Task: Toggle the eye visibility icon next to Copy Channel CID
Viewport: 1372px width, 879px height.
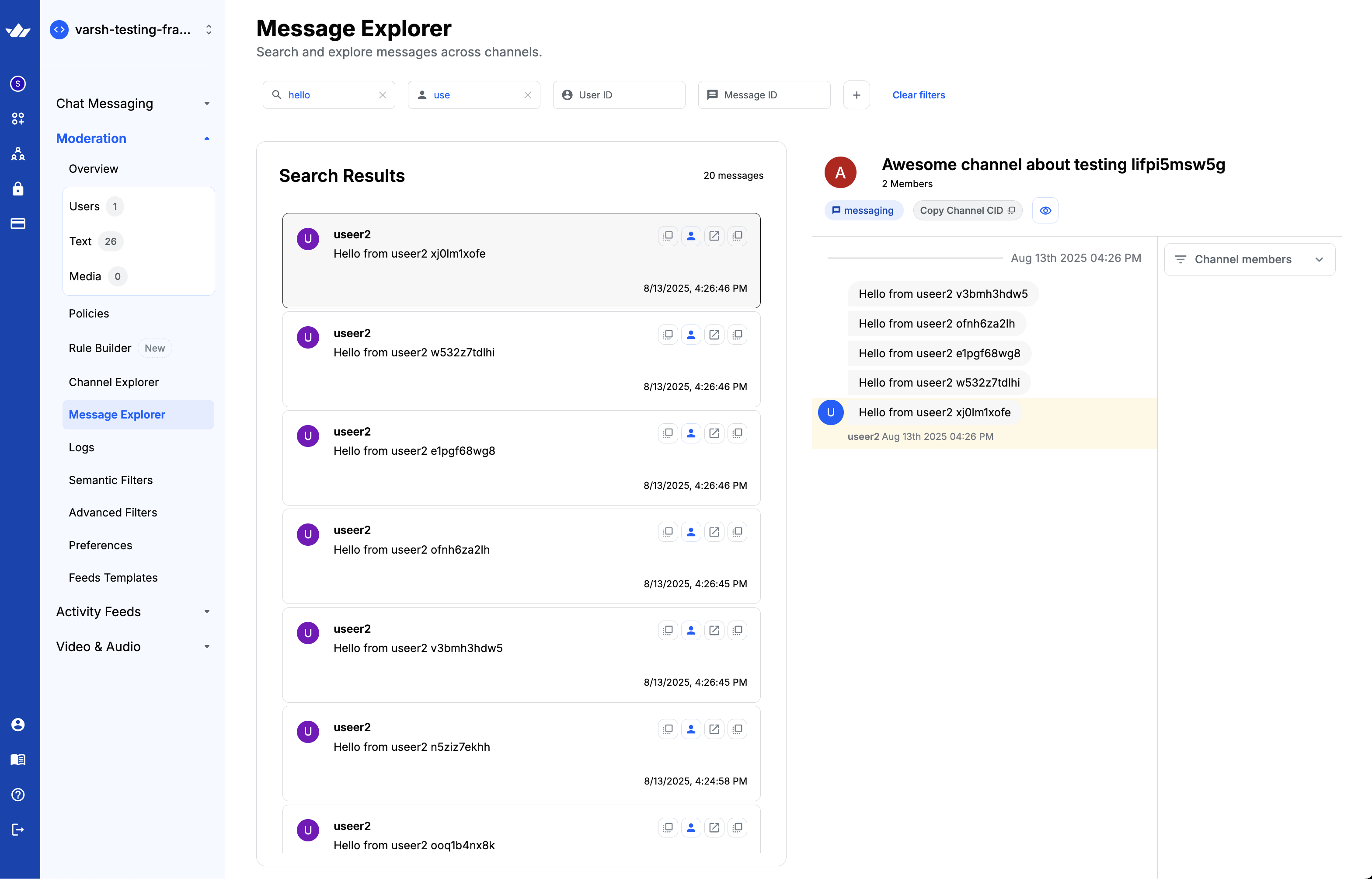Action: click(1045, 210)
